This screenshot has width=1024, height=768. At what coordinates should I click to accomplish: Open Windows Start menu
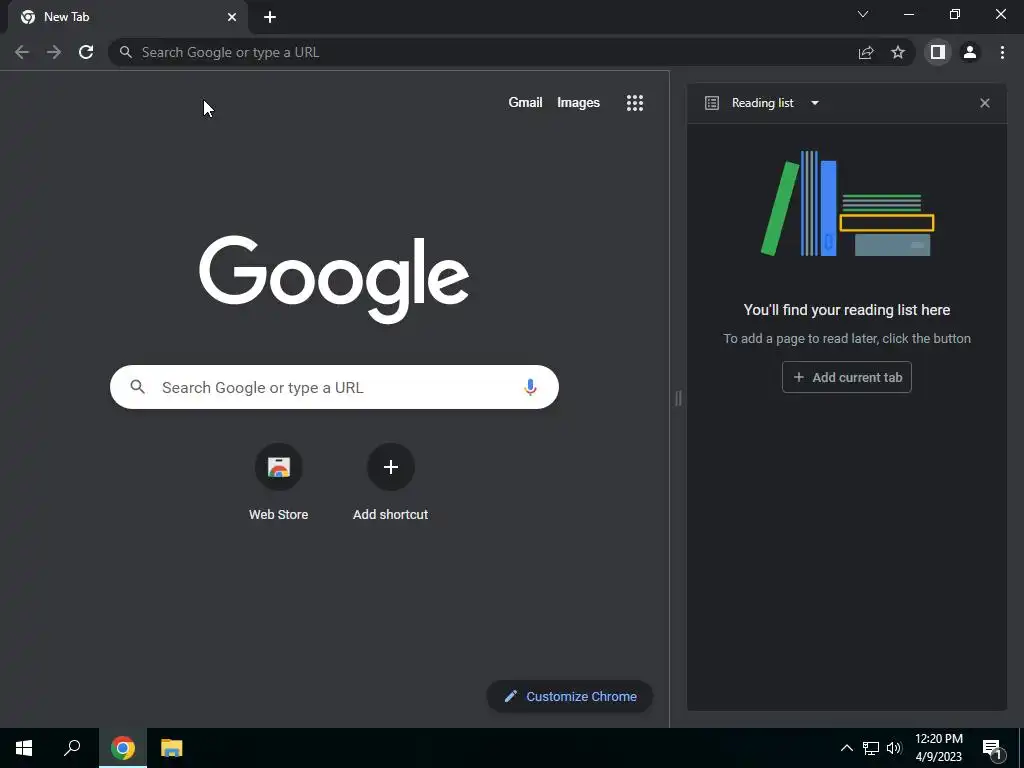pos(24,748)
